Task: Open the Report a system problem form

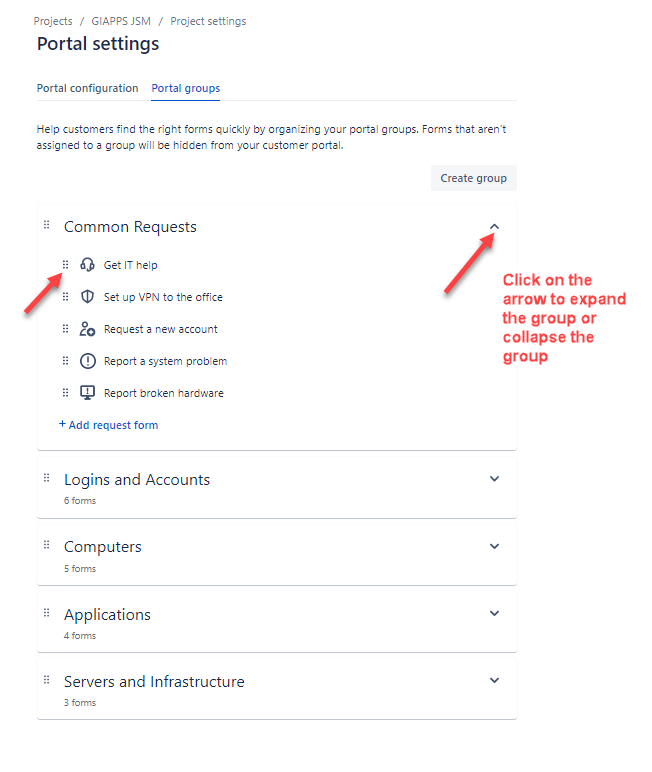Action: [165, 361]
